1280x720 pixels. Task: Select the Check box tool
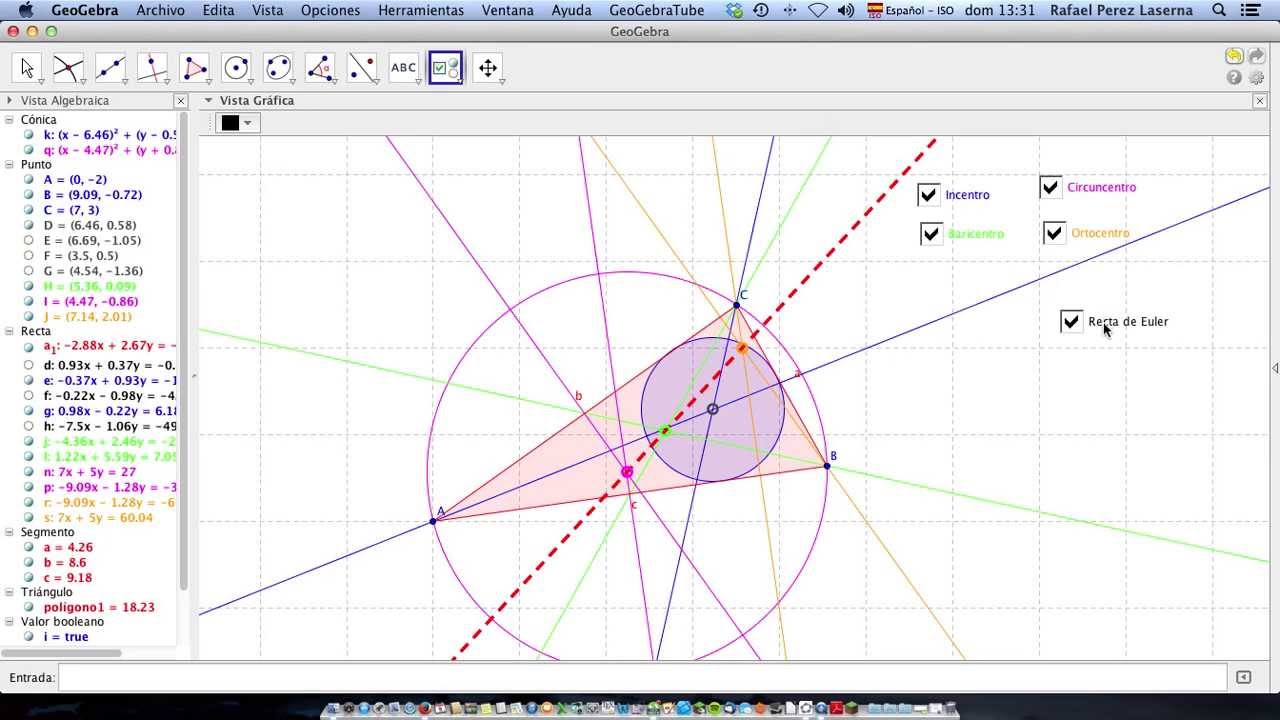pos(446,68)
